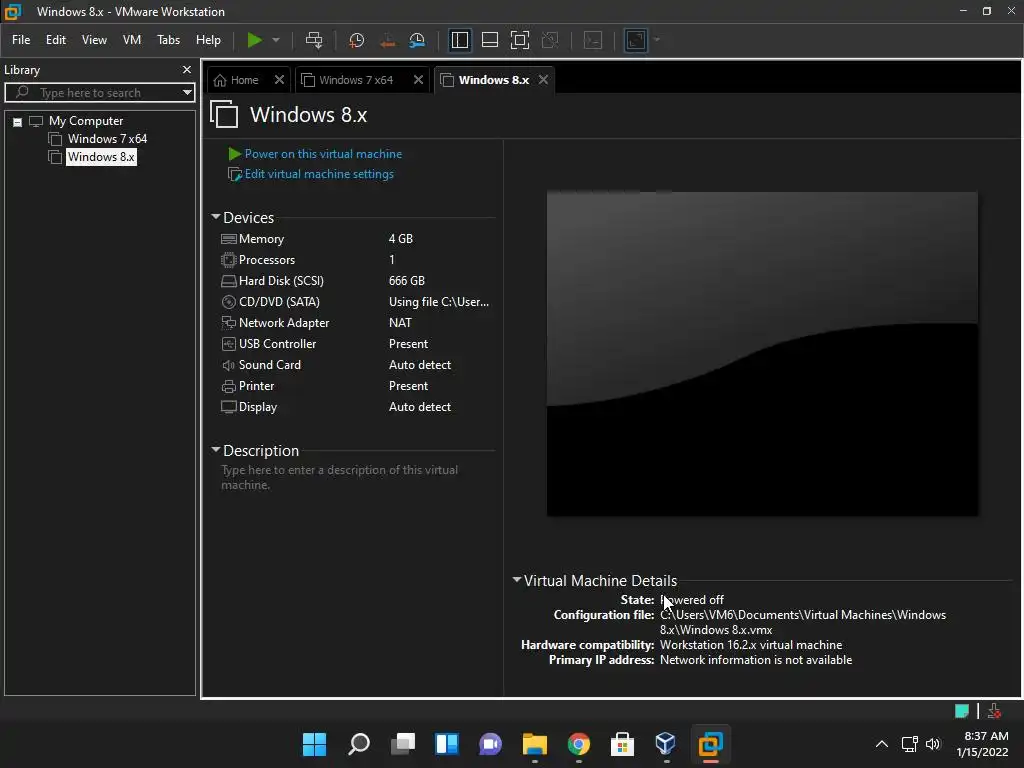Collapse the Devices section

pyautogui.click(x=216, y=217)
